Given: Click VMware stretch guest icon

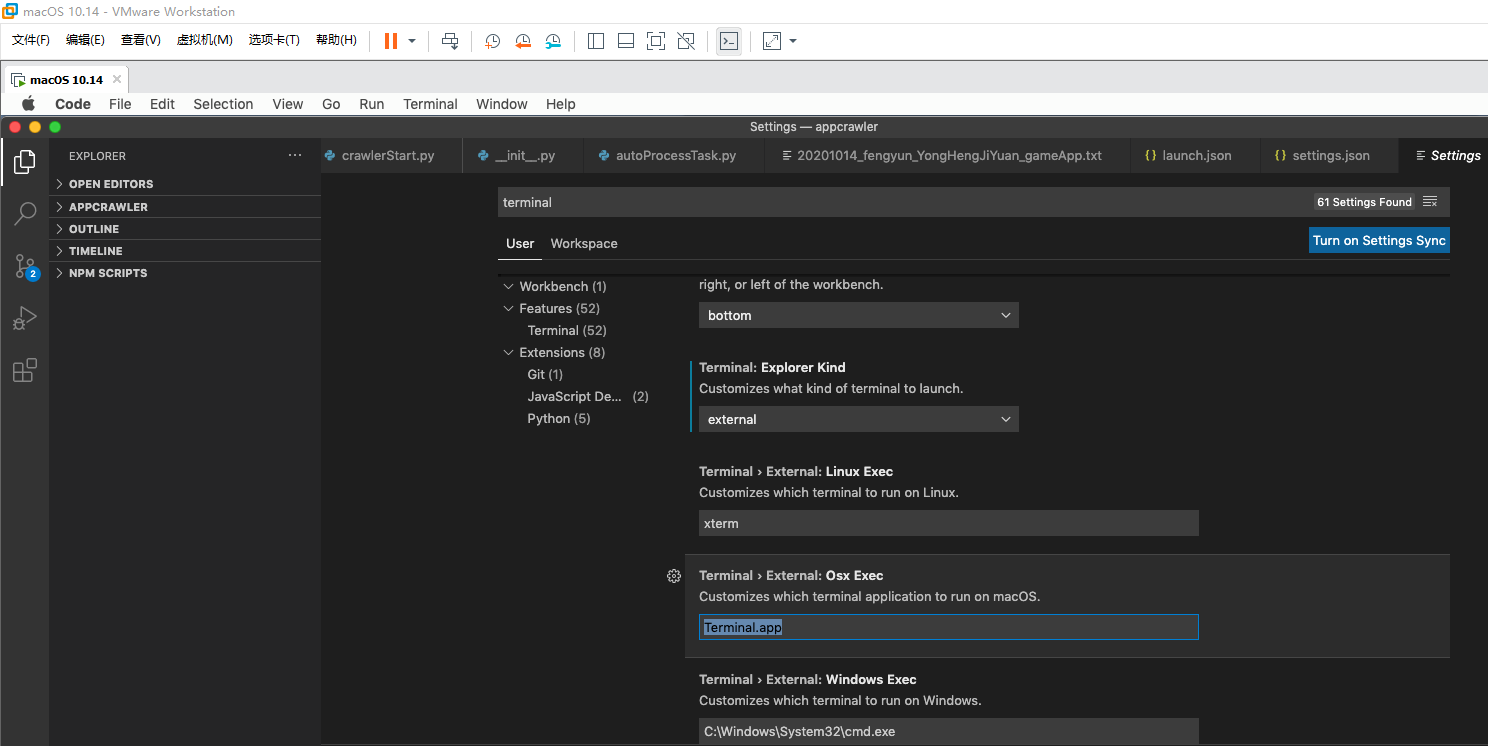Looking at the screenshot, I should (772, 41).
